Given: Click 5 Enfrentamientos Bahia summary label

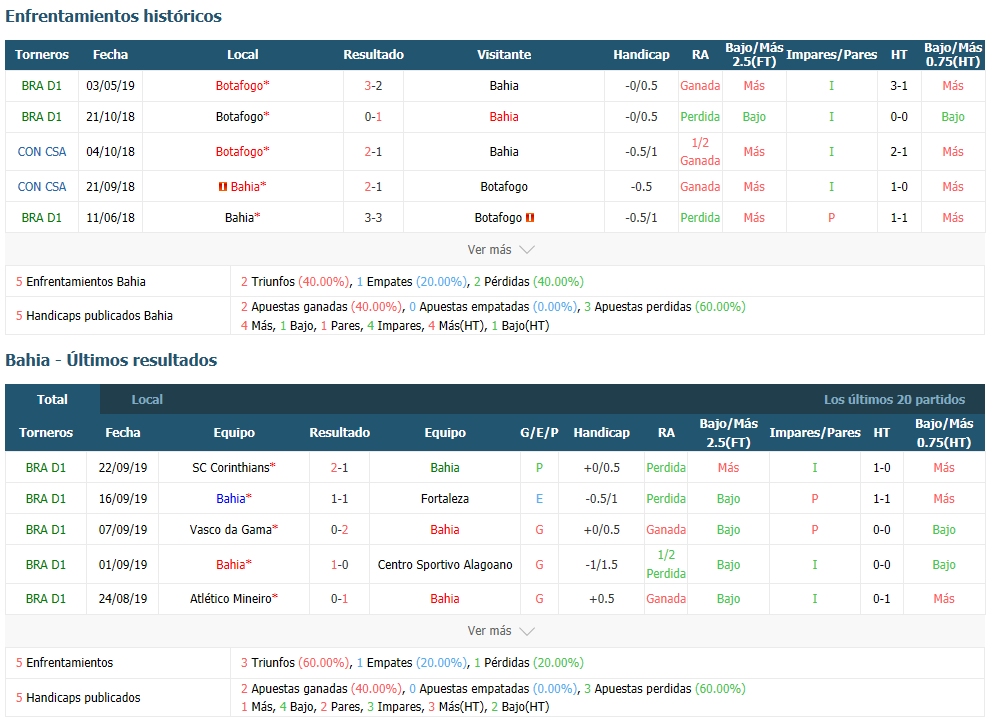Looking at the screenshot, I should tap(81, 282).
